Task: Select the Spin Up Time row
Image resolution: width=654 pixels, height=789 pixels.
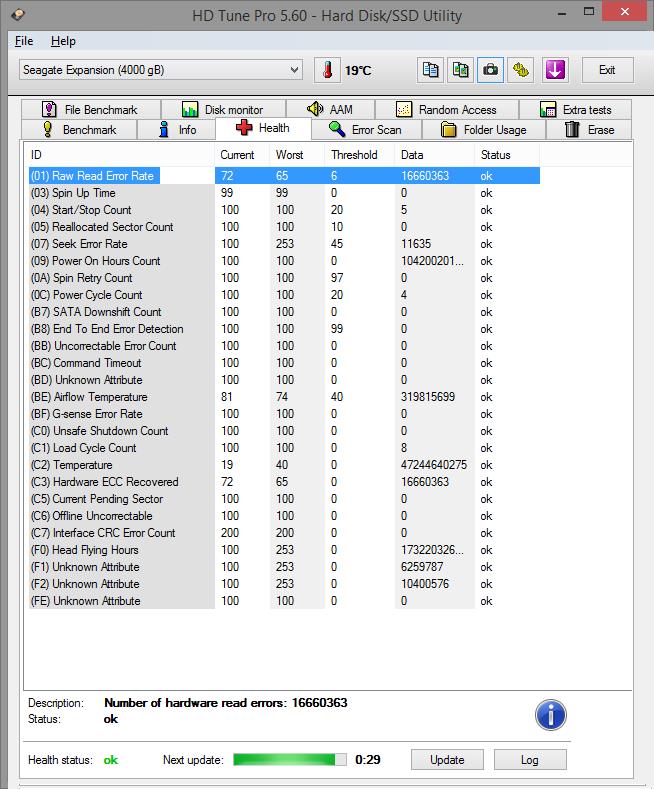Action: pos(284,193)
